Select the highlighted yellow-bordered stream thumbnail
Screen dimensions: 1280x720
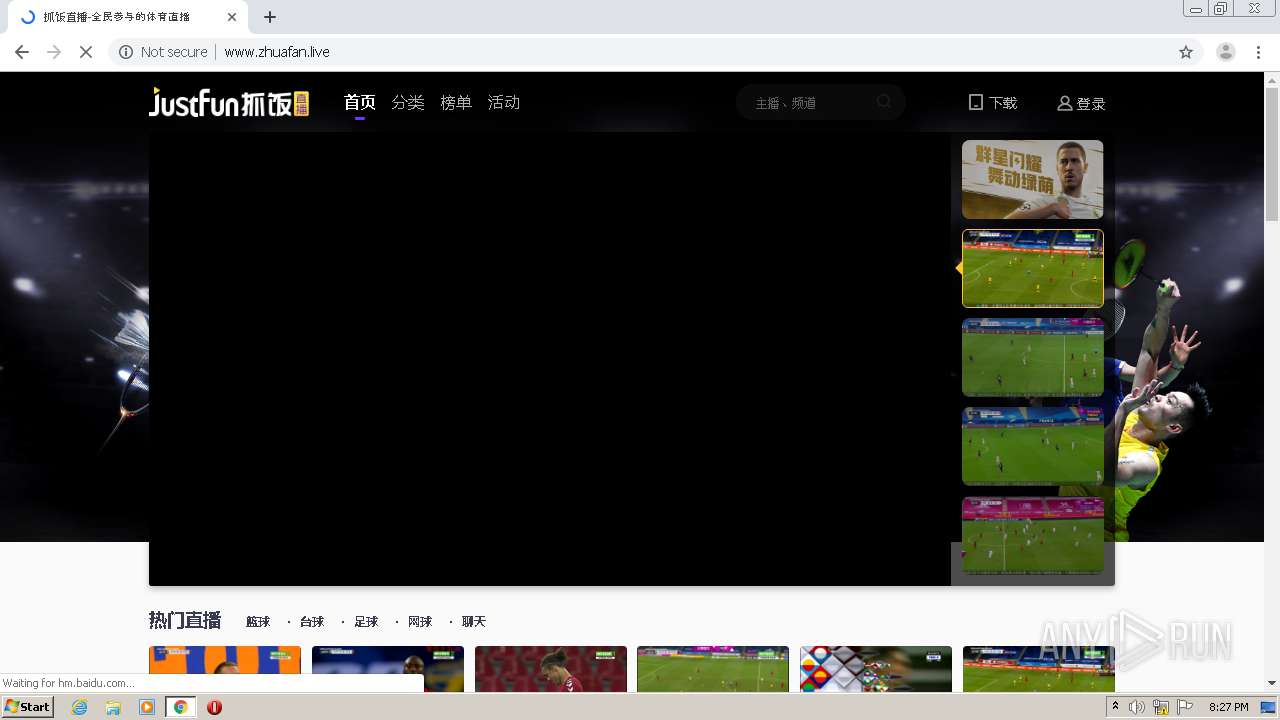pos(1033,268)
